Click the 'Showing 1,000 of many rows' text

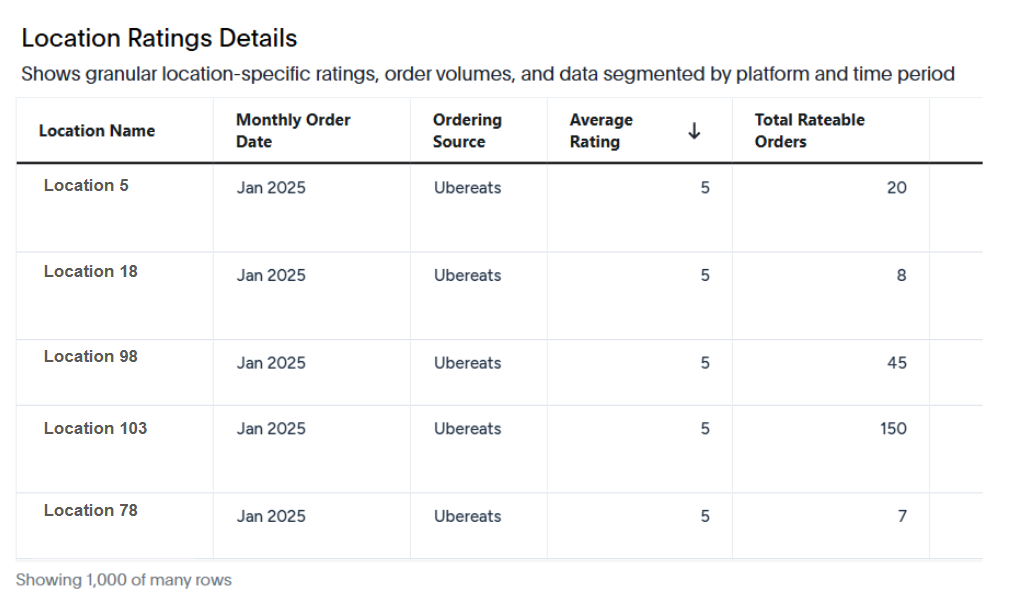click(x=123, y=580)
